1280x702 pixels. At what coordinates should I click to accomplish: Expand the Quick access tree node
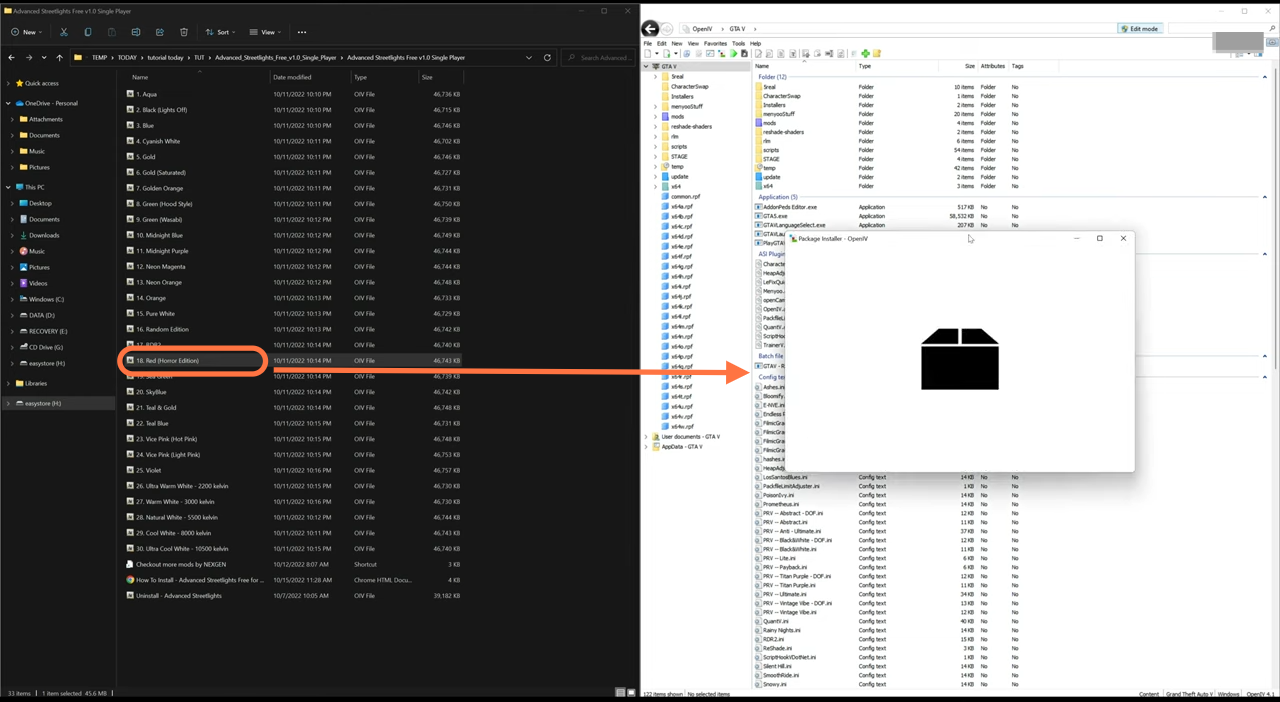pyautogui.click(x=9, y=83)
